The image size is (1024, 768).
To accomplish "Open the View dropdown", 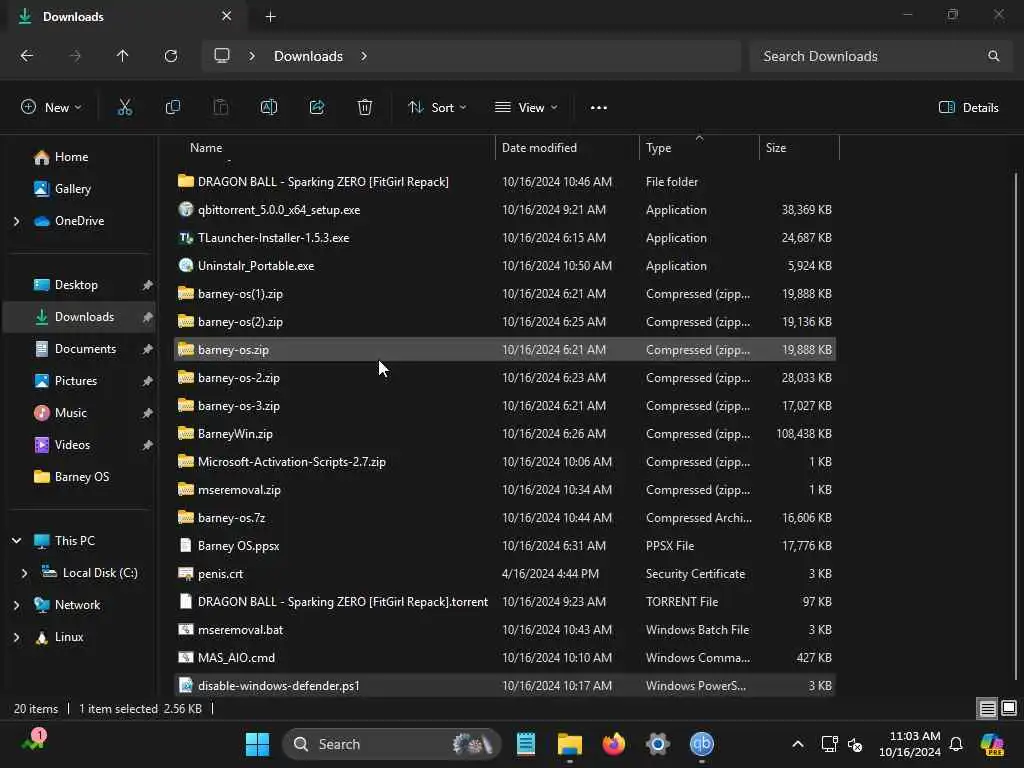I will (526, 108).
